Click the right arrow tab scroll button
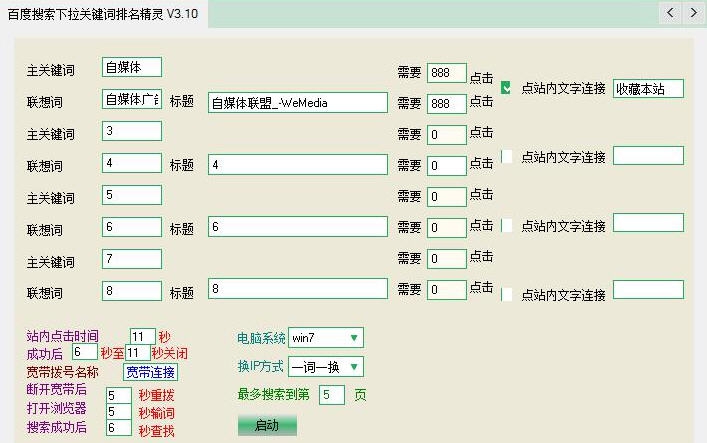Image resolution: width=707 pixels, height=443 pixels. click(x=693, y=13)
